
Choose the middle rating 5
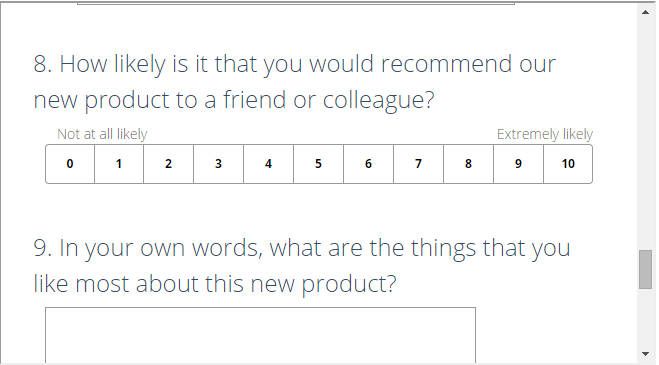click(x=319, y=164)
